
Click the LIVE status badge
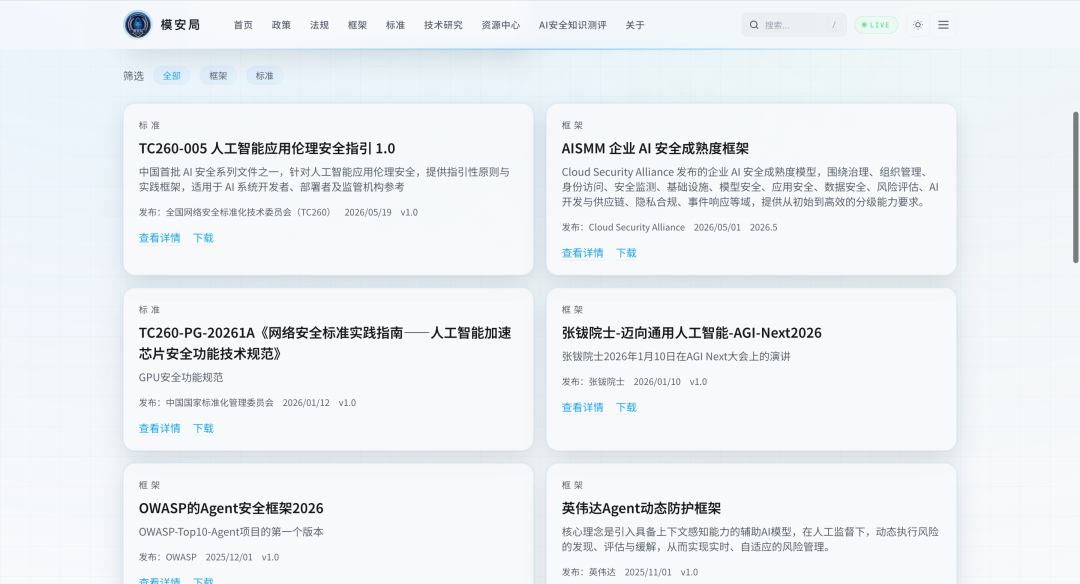(876, 25)
